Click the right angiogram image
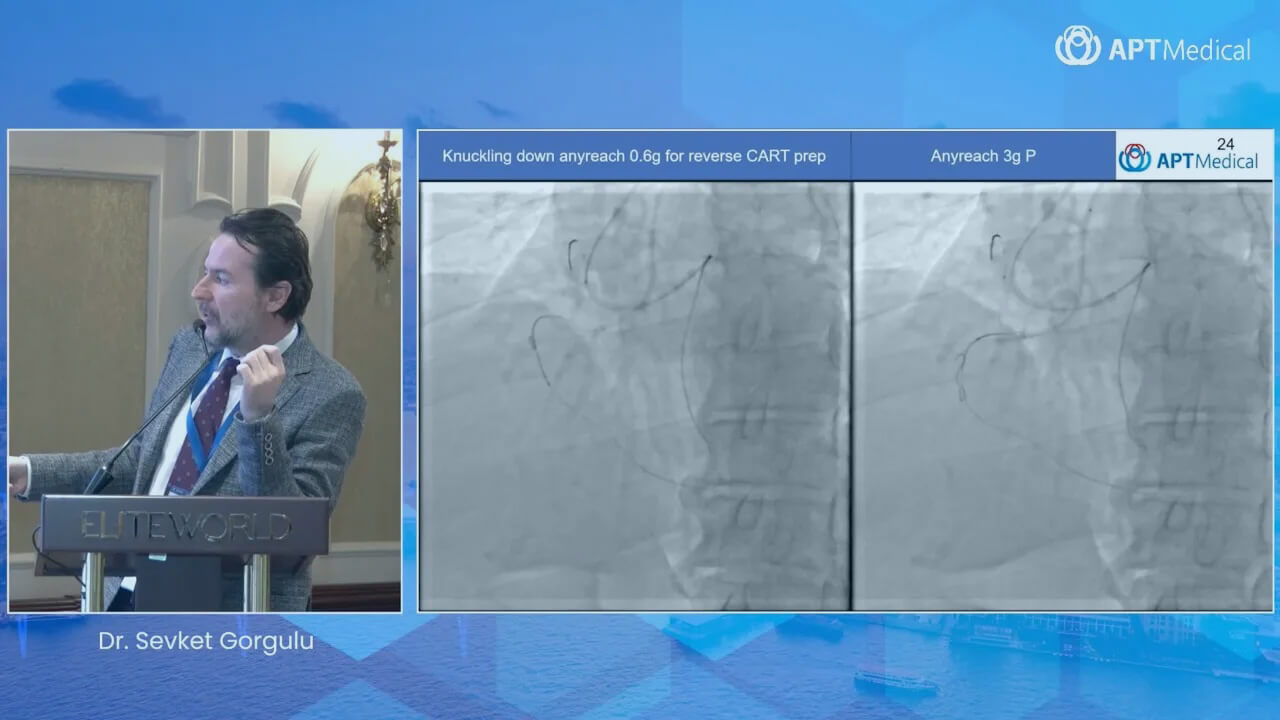 (1063, 396)
